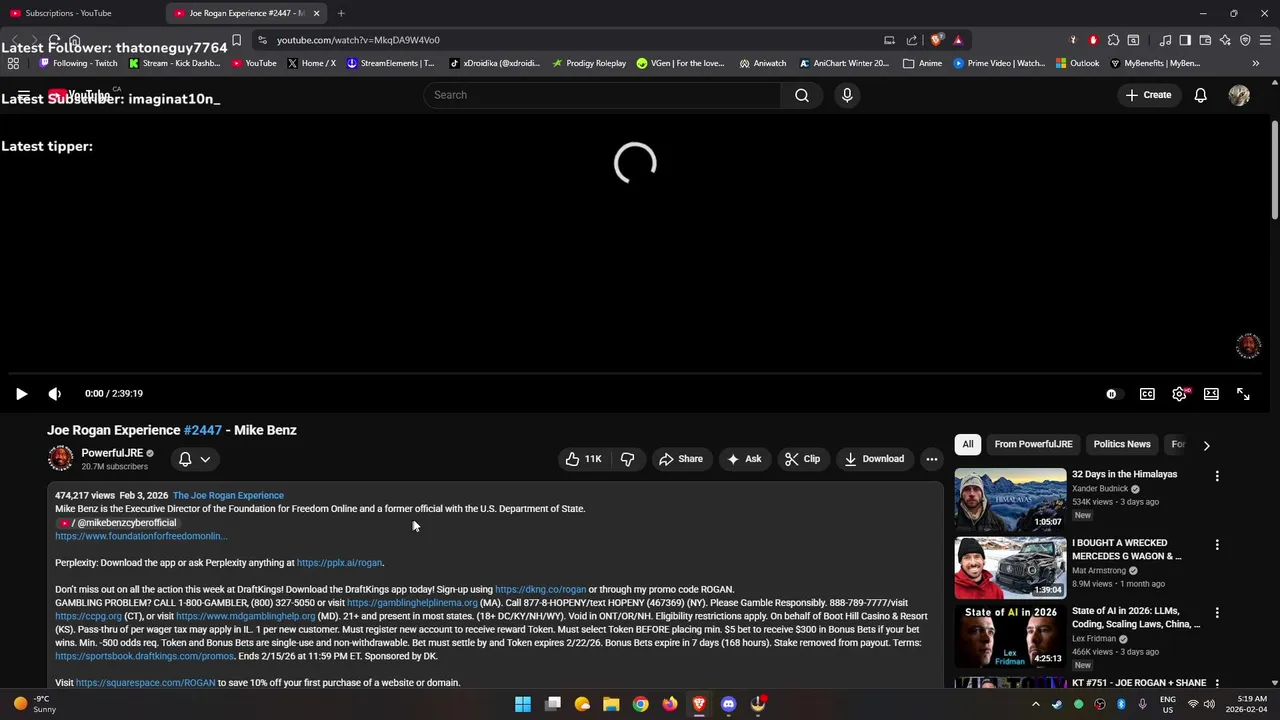Open YouTube notifications bell
The width and height of the screenshot is (1280, 720).
click(x=1200, y=95)
